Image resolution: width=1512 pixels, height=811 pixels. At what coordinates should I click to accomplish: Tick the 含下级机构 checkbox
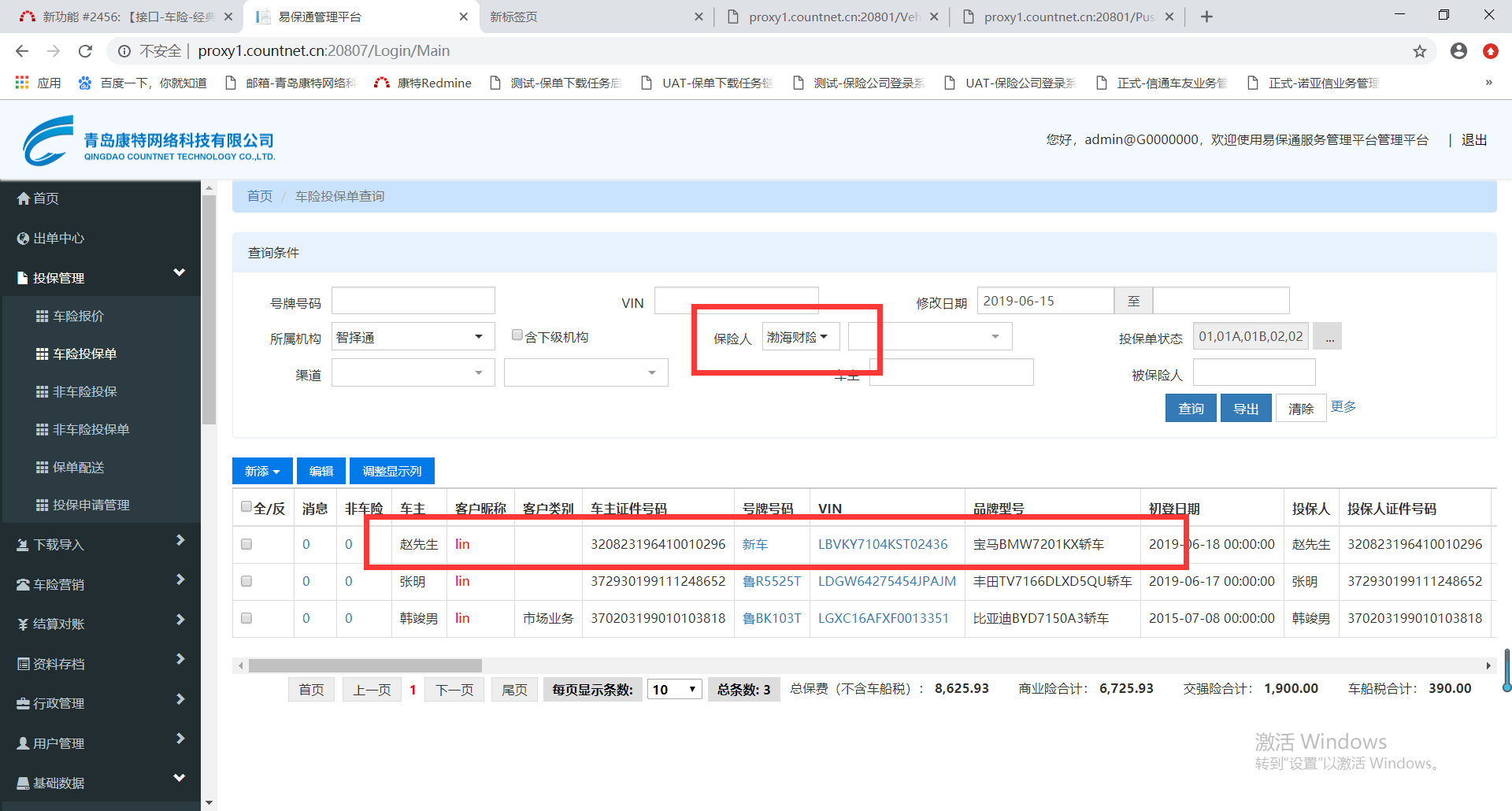click(517, 335)
